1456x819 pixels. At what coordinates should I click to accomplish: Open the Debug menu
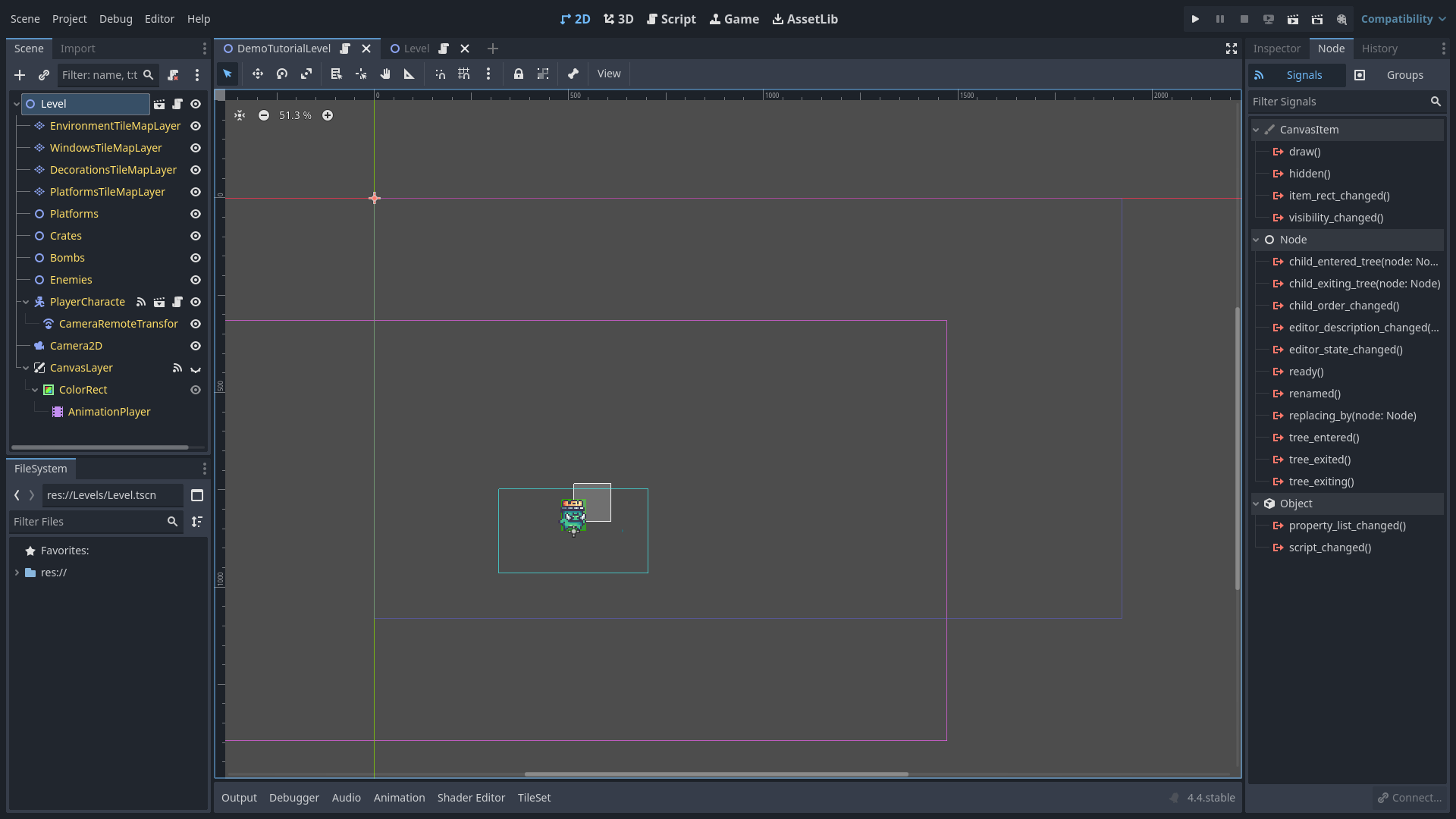(115, 19)
